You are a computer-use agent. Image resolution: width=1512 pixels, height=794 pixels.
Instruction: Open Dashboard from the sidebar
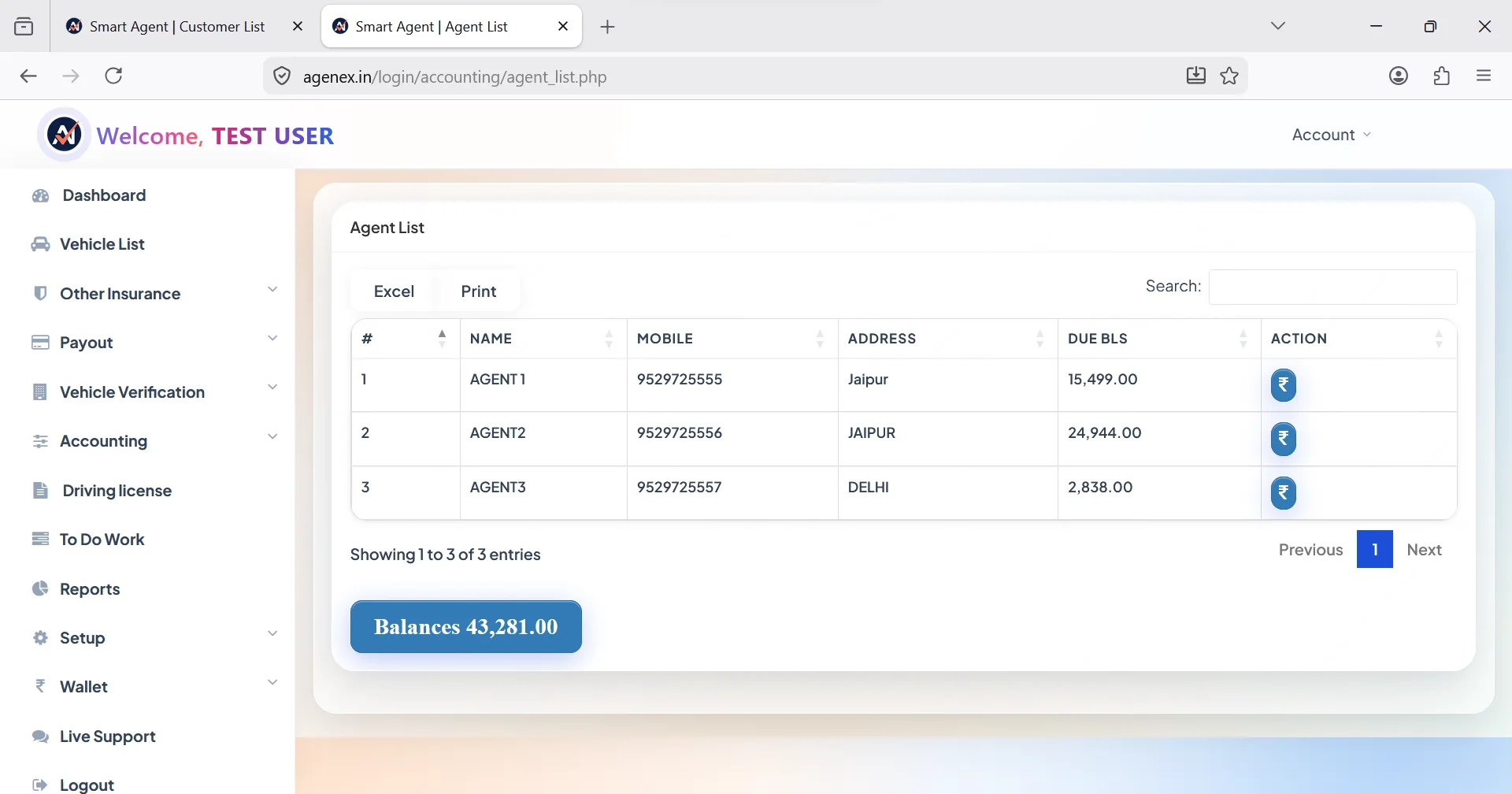104,195
